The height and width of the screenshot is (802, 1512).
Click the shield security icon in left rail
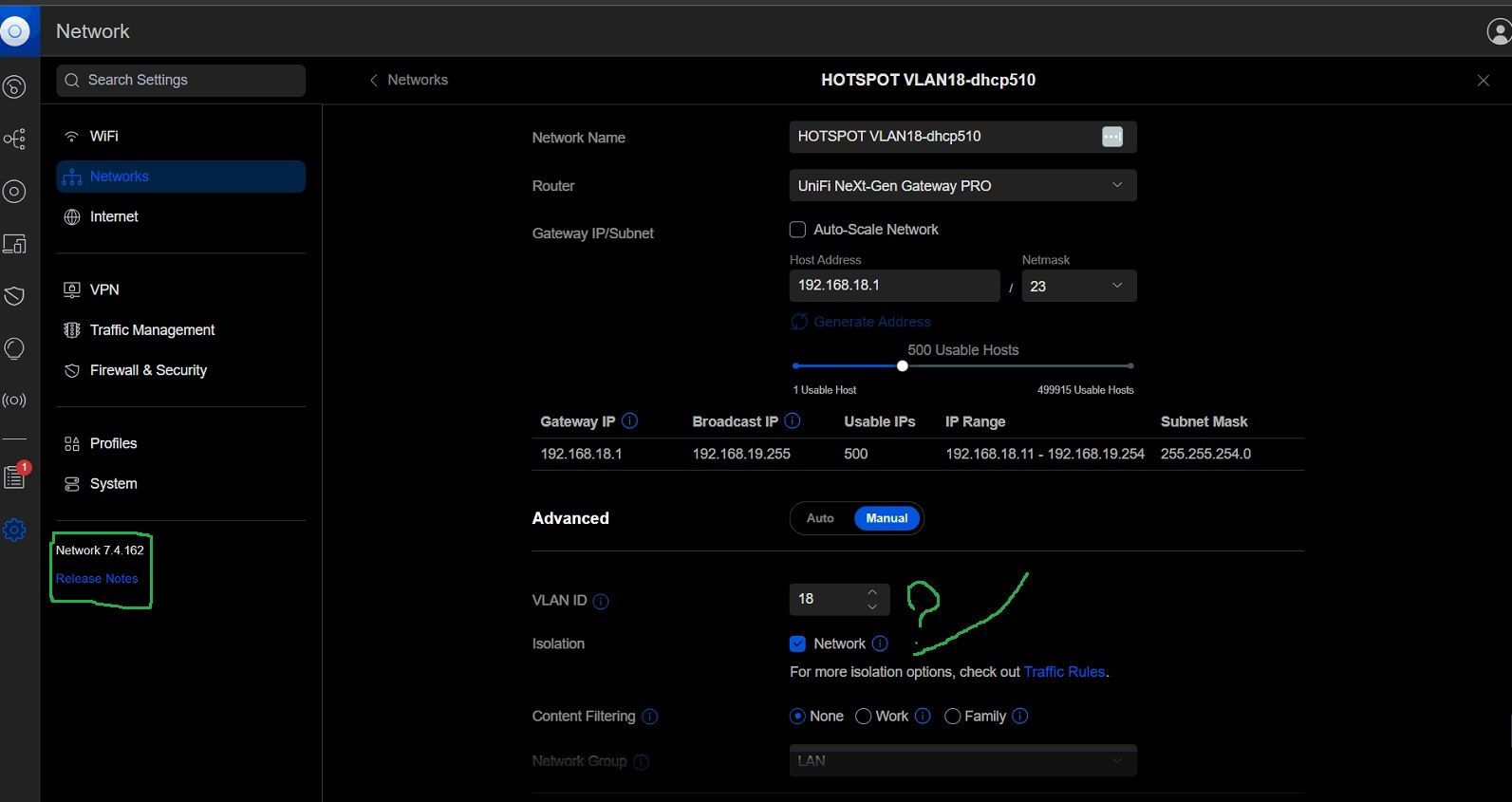[14, 296]
